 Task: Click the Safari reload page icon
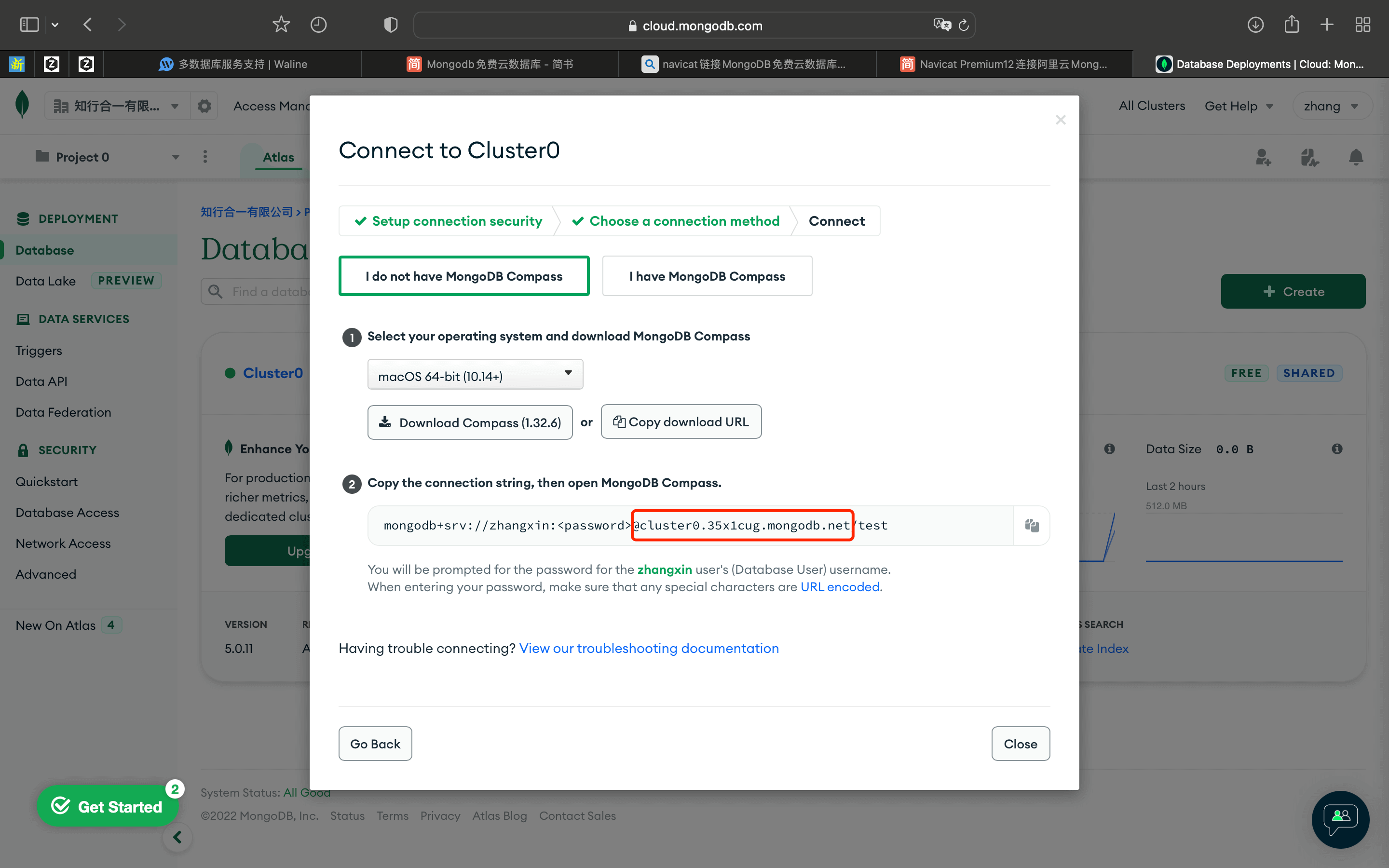pos(964,25)
